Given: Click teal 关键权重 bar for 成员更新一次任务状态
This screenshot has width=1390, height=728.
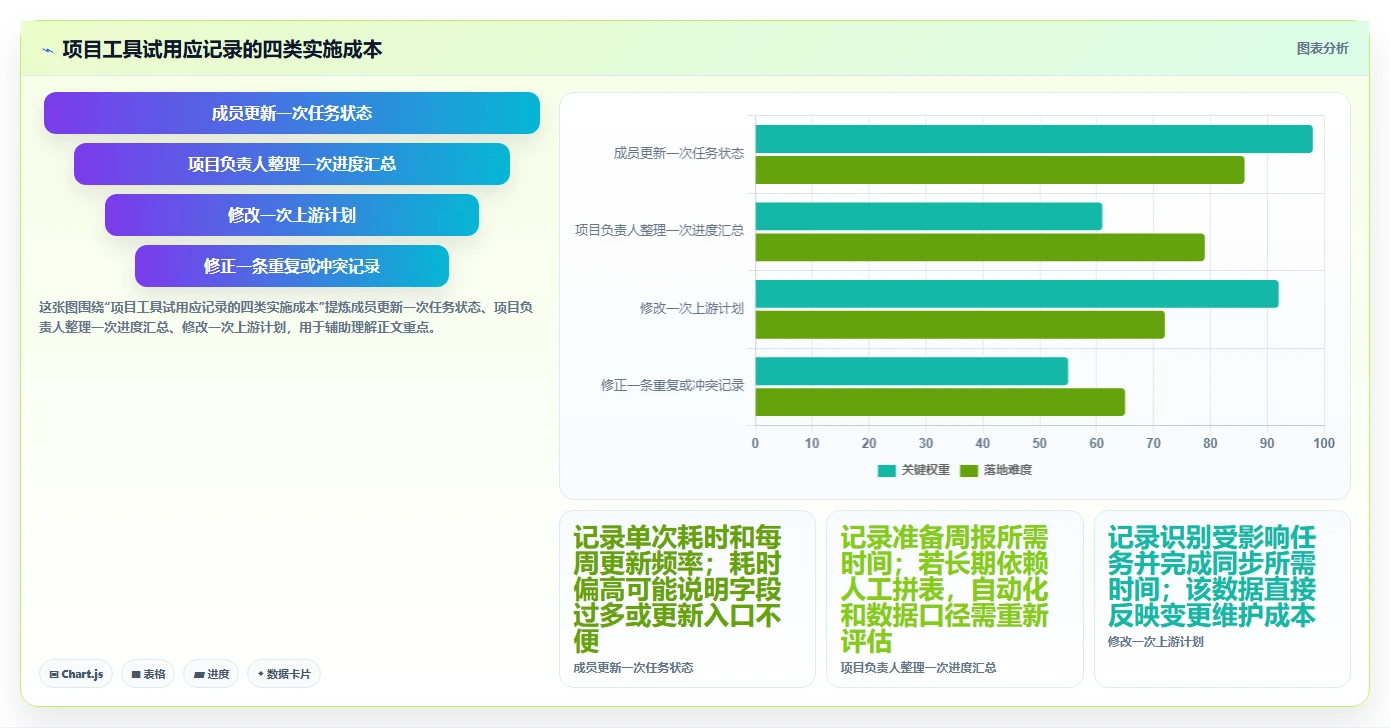Looking at the screenshot, I should (x=1034, y=139).
